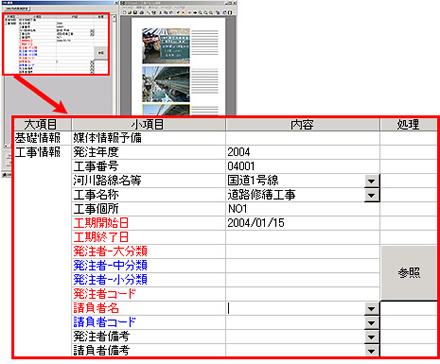Click the 2004/01/15 date value
Image resolution: width=440 pixels, height=364 pixels.
pyautogui.click(x=256, y=223)
